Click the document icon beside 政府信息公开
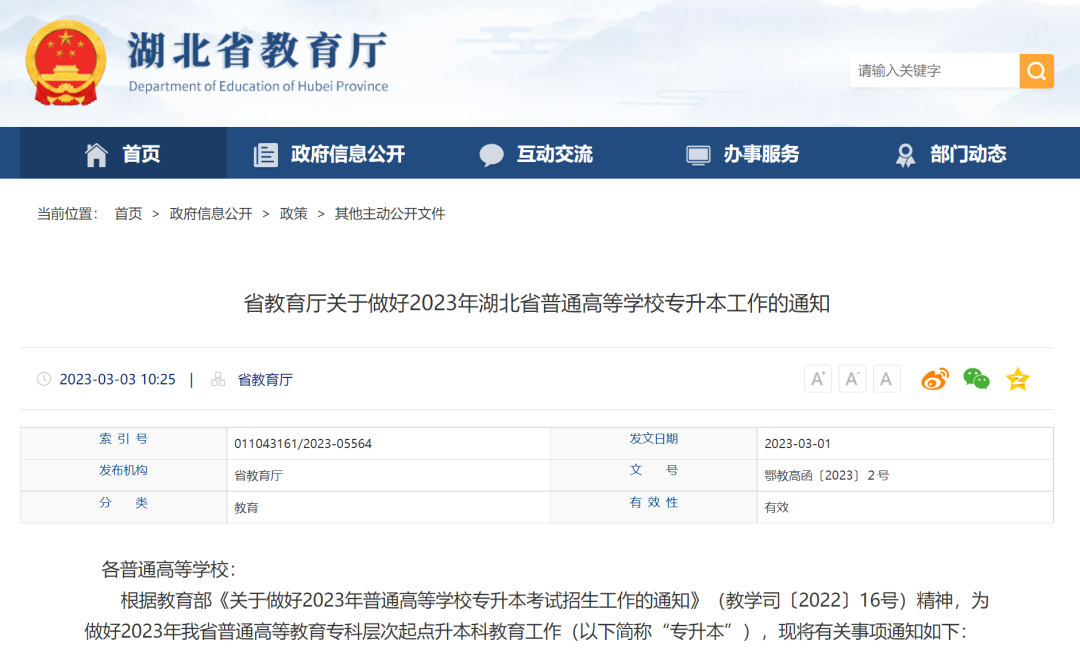This screenshot has height=652, width=1080. pyautogui.click(x=264, y=154)
